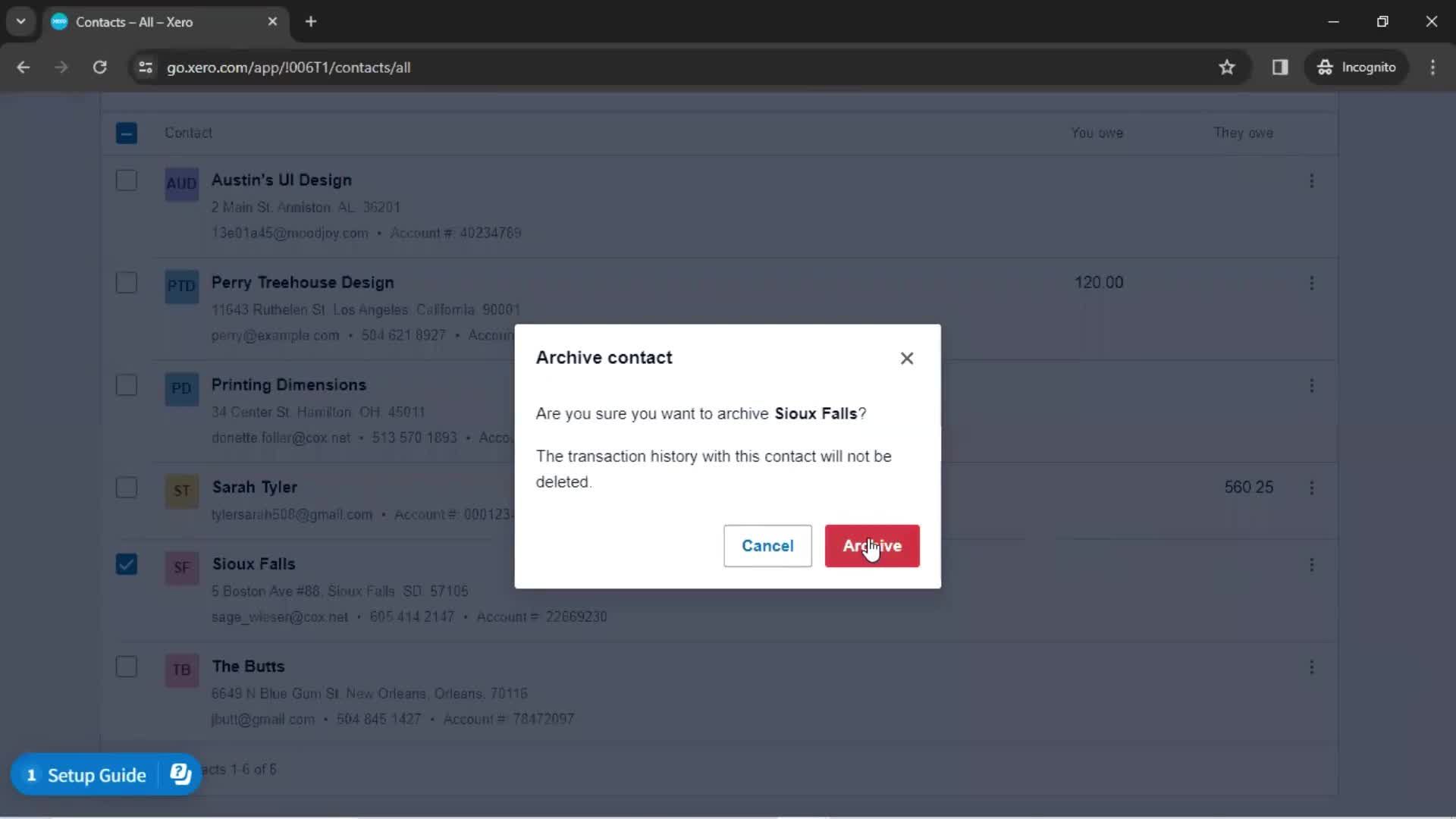Open the tab search dropdown arrow
The image size is (1456, 819).
coord(20,21)
